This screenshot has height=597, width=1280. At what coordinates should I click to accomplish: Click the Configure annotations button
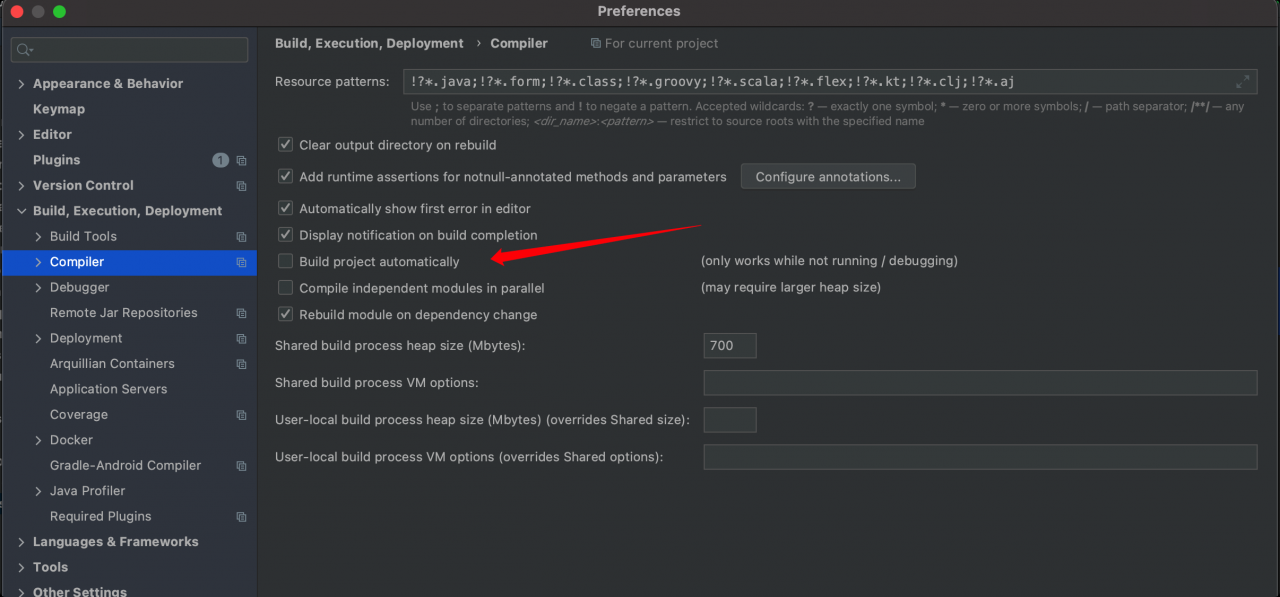click(828, 177)
